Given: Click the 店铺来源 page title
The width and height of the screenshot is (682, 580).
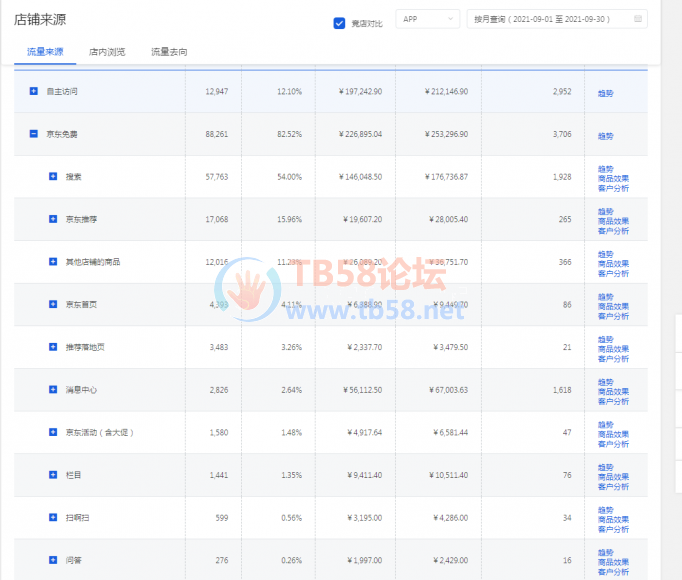Looking at the screenshot, I should pos(40,20).
